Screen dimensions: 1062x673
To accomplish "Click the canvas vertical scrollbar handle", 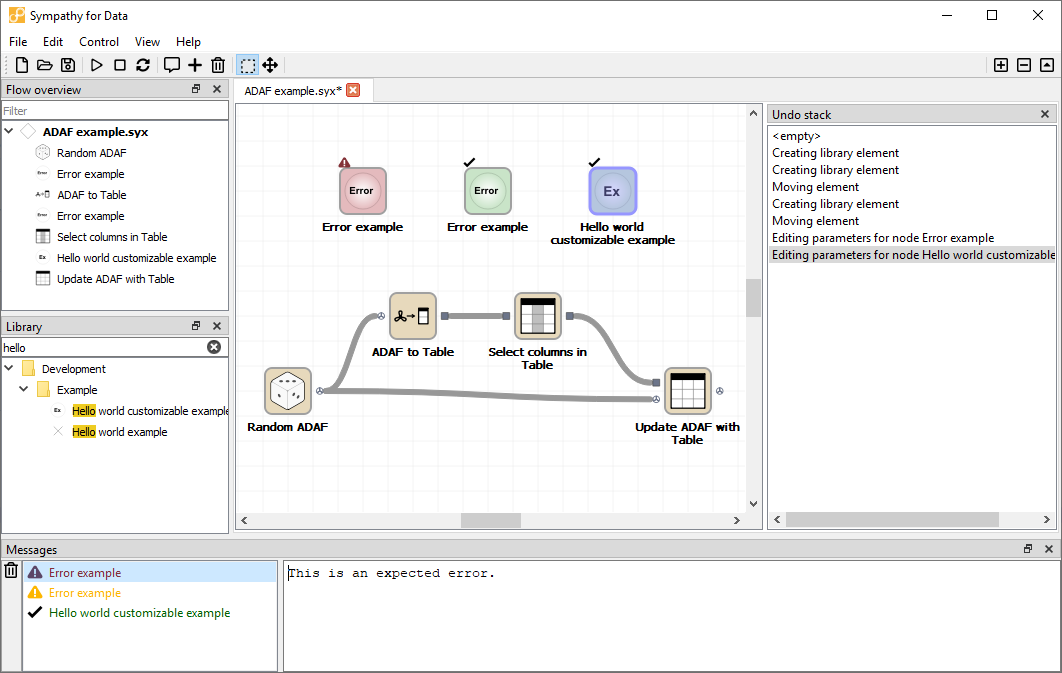I will 754,297.
